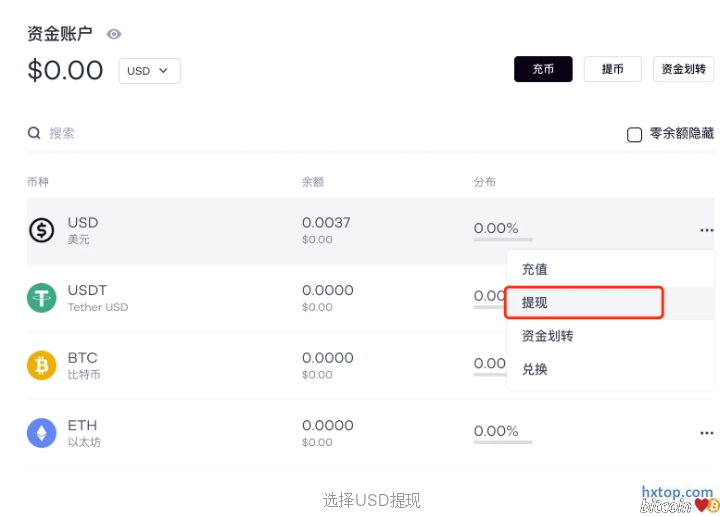The height and width of the screenshot is (516, 720).
Task: Click the 提币 button
Action: (x=612, y=69)
